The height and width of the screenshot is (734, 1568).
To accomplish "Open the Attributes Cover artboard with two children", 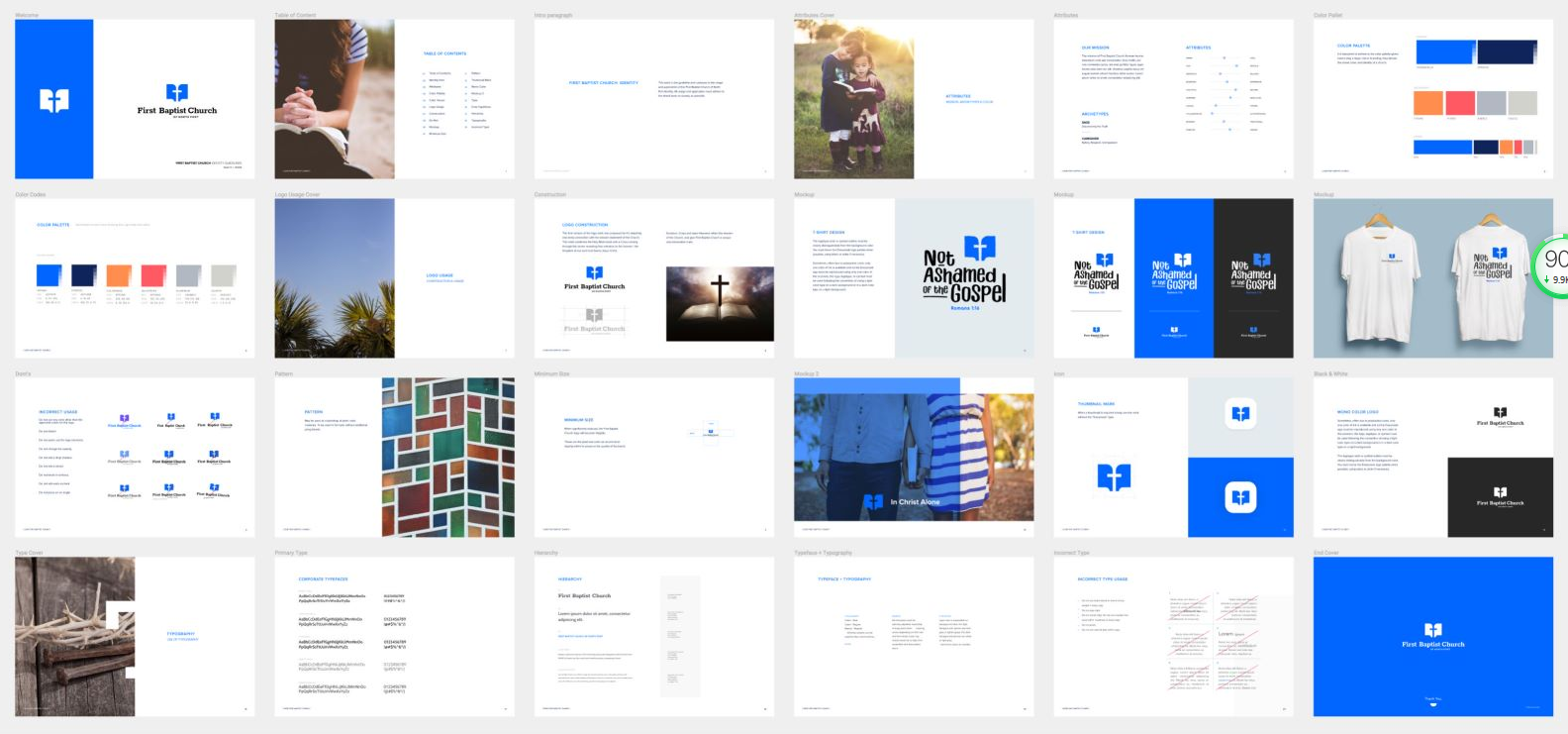I will pos(914,99).
